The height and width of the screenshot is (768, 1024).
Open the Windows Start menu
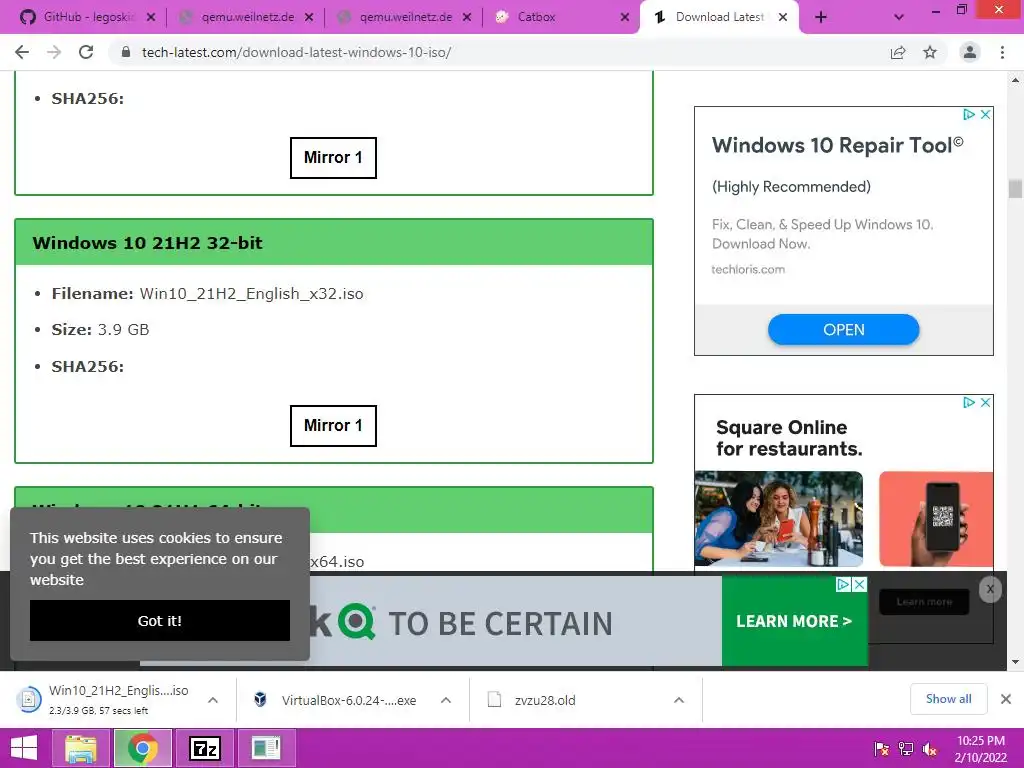(24, 748)
